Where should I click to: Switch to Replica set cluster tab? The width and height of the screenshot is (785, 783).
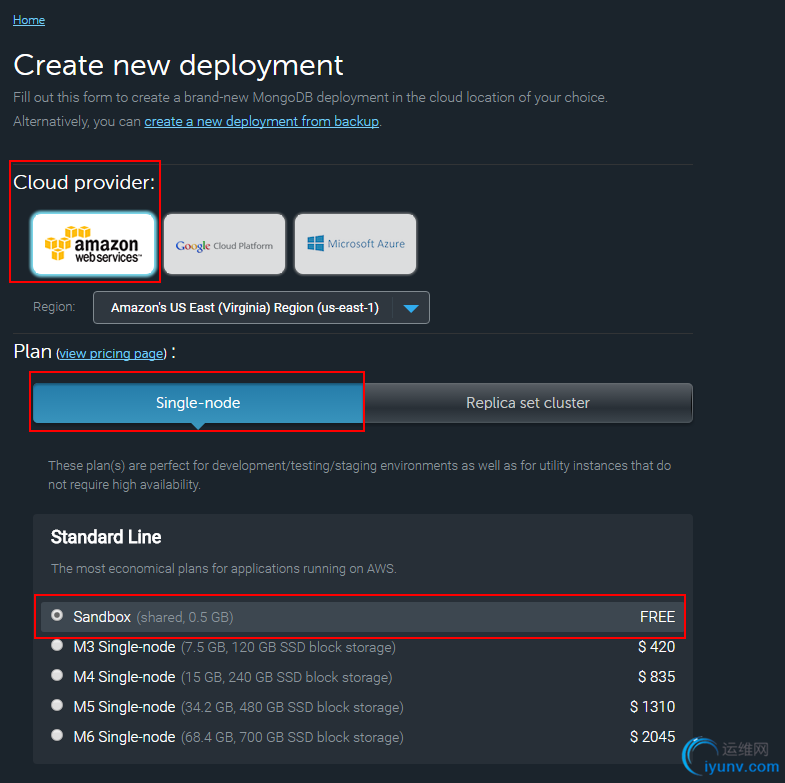pyautogui.click(x=528, y=403)
